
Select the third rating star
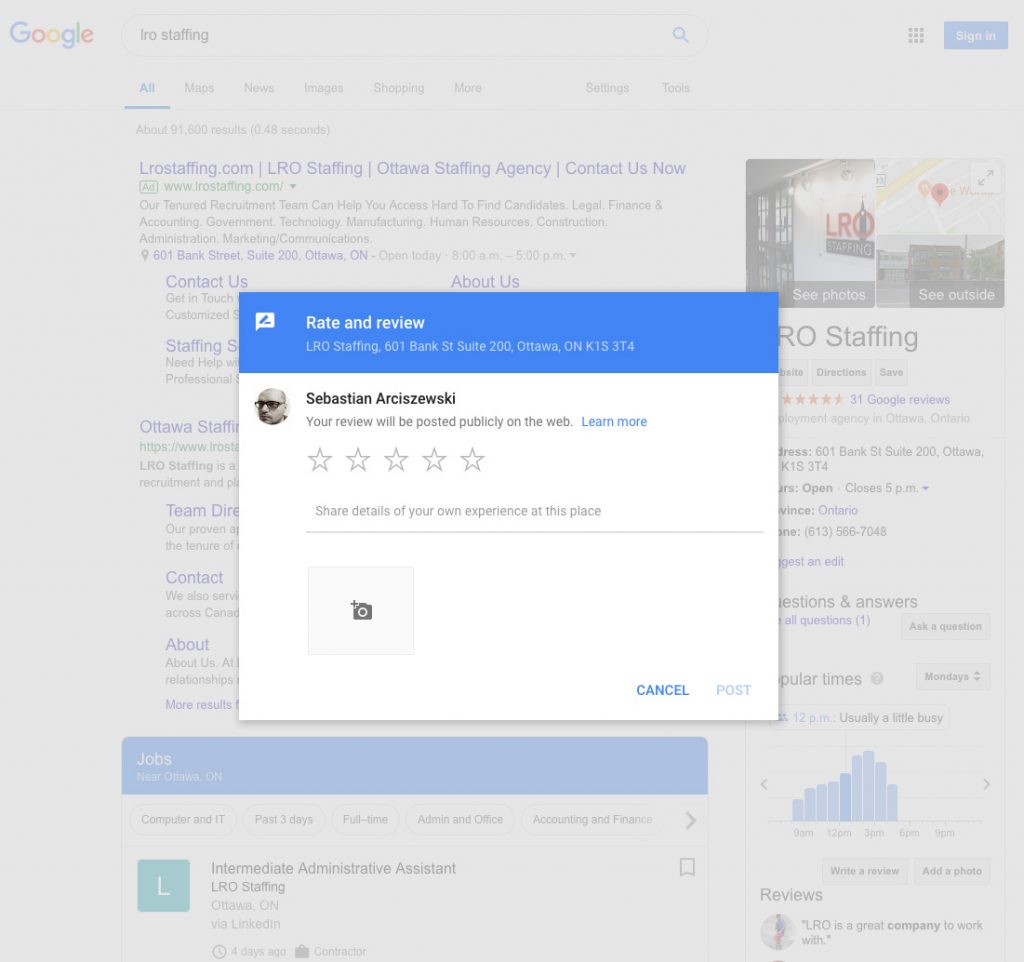[396, 460]
